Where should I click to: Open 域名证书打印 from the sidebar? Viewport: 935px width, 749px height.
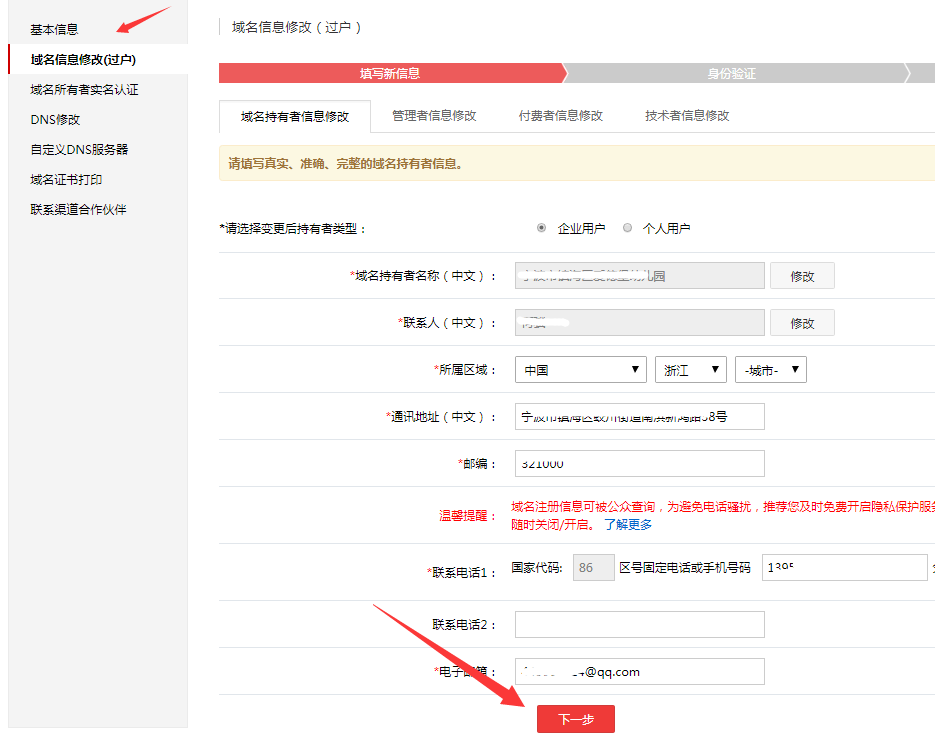click(66, 179)
